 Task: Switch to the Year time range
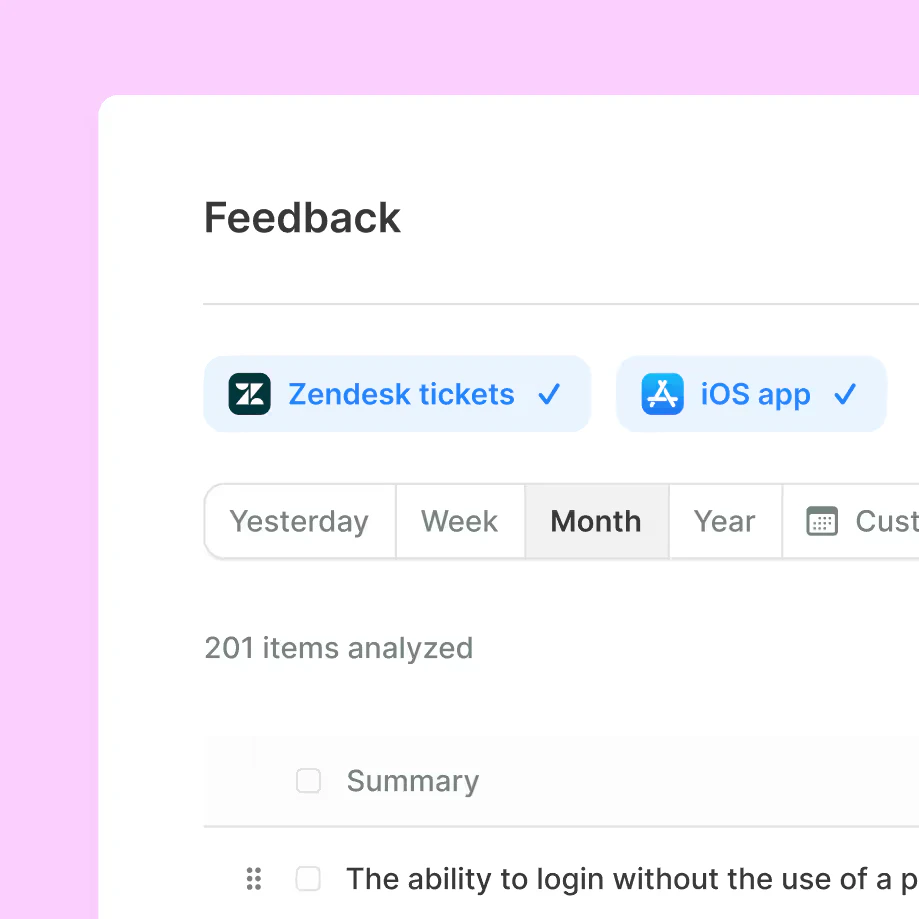[724, 521]
